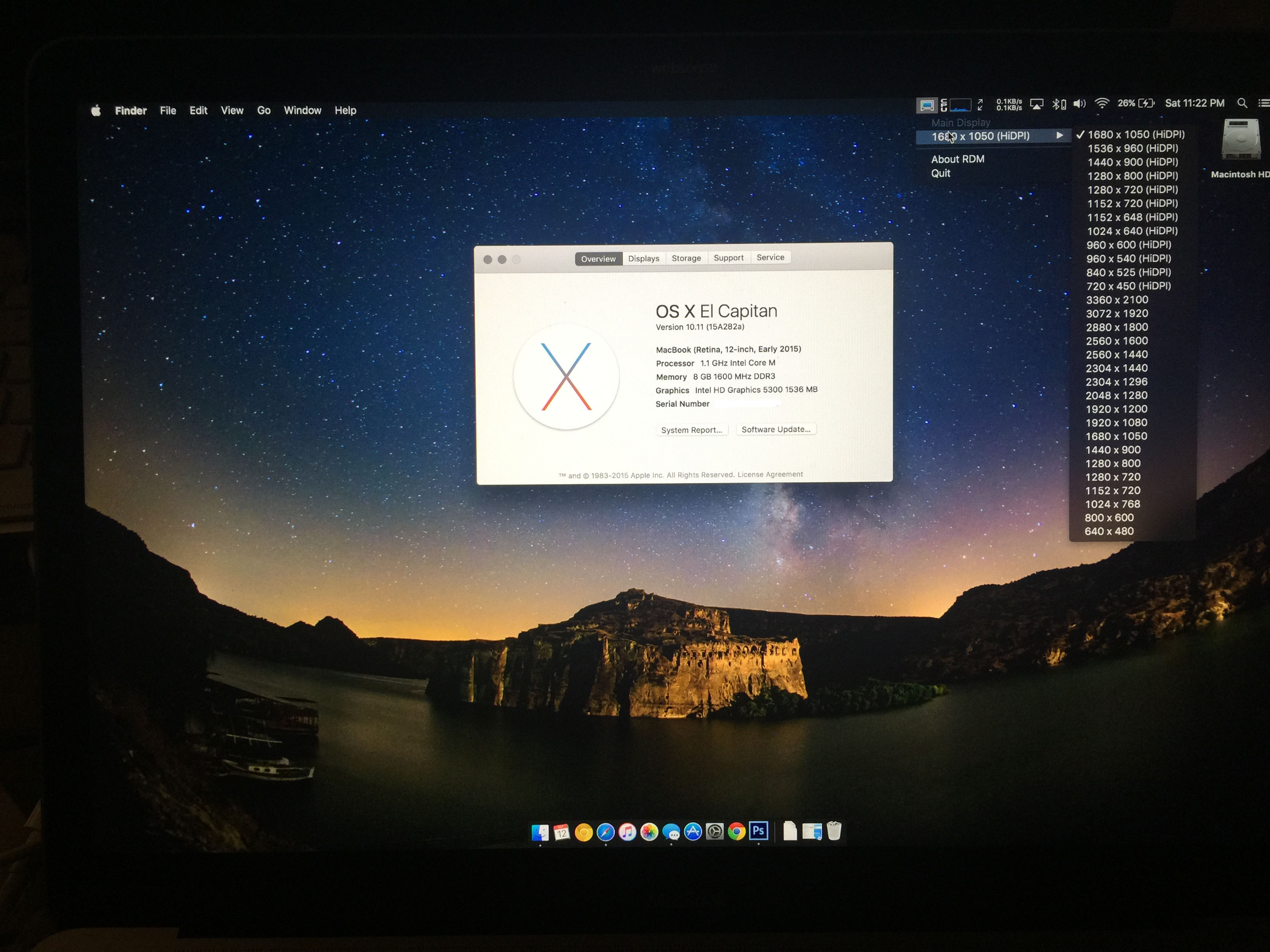Choose the 3360 x 2100 resolution
The width and height of the screenshot is (1270, 952).
point(1117,300)
